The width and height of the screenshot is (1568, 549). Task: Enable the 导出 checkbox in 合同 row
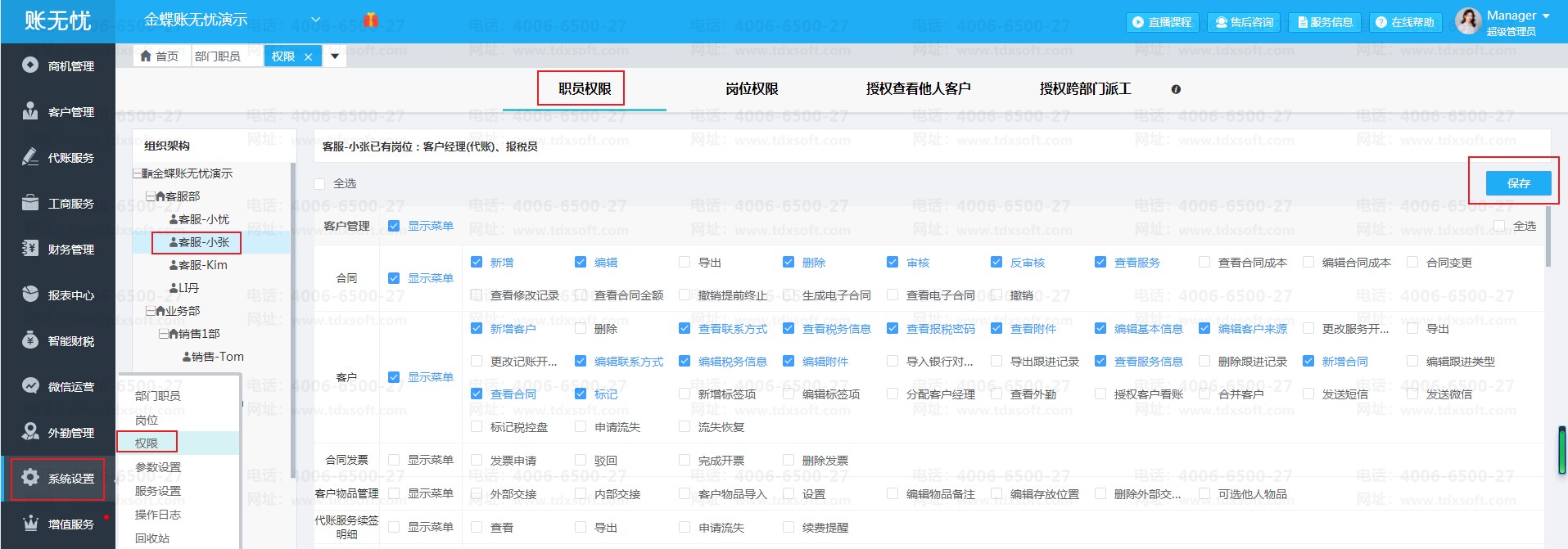(685, 263)
